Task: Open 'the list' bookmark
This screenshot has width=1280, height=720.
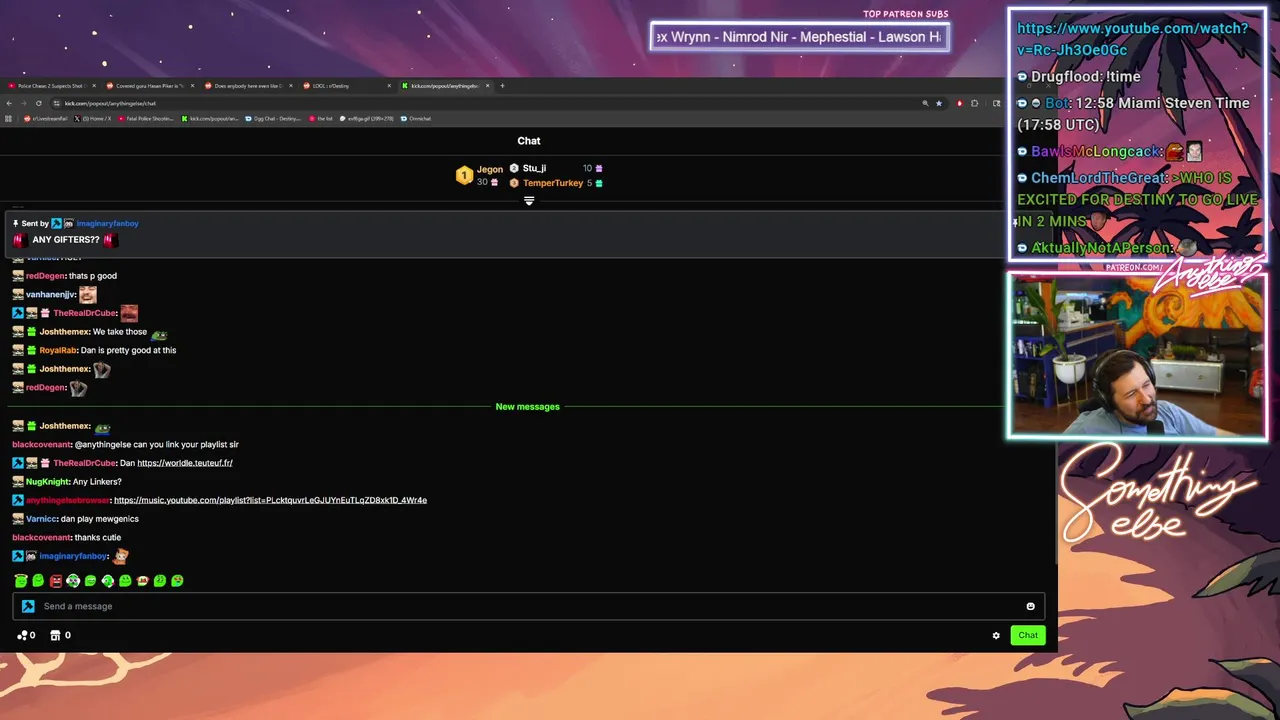Action: [321, 118]
